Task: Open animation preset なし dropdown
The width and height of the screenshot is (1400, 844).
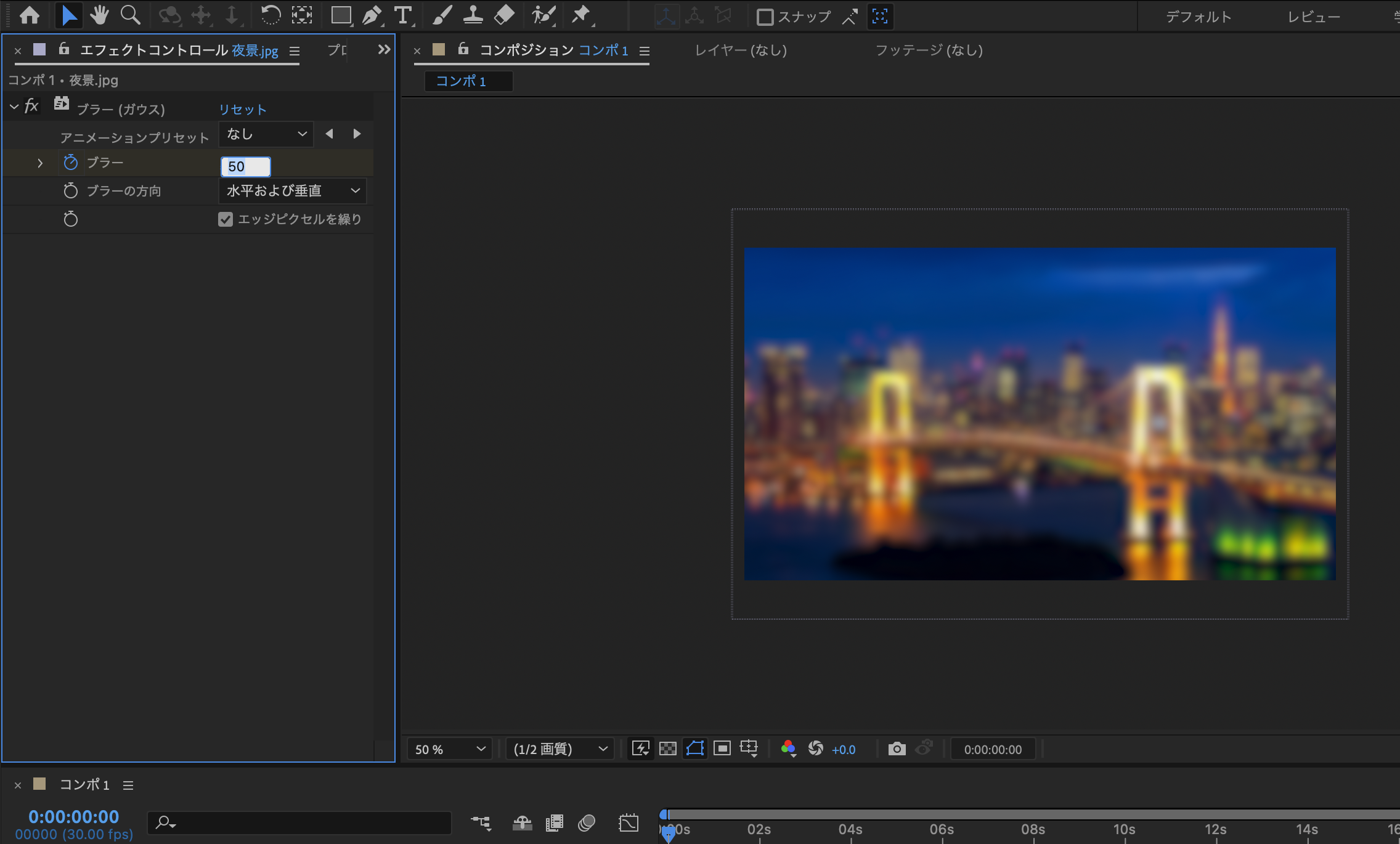Action: (266, 134)
